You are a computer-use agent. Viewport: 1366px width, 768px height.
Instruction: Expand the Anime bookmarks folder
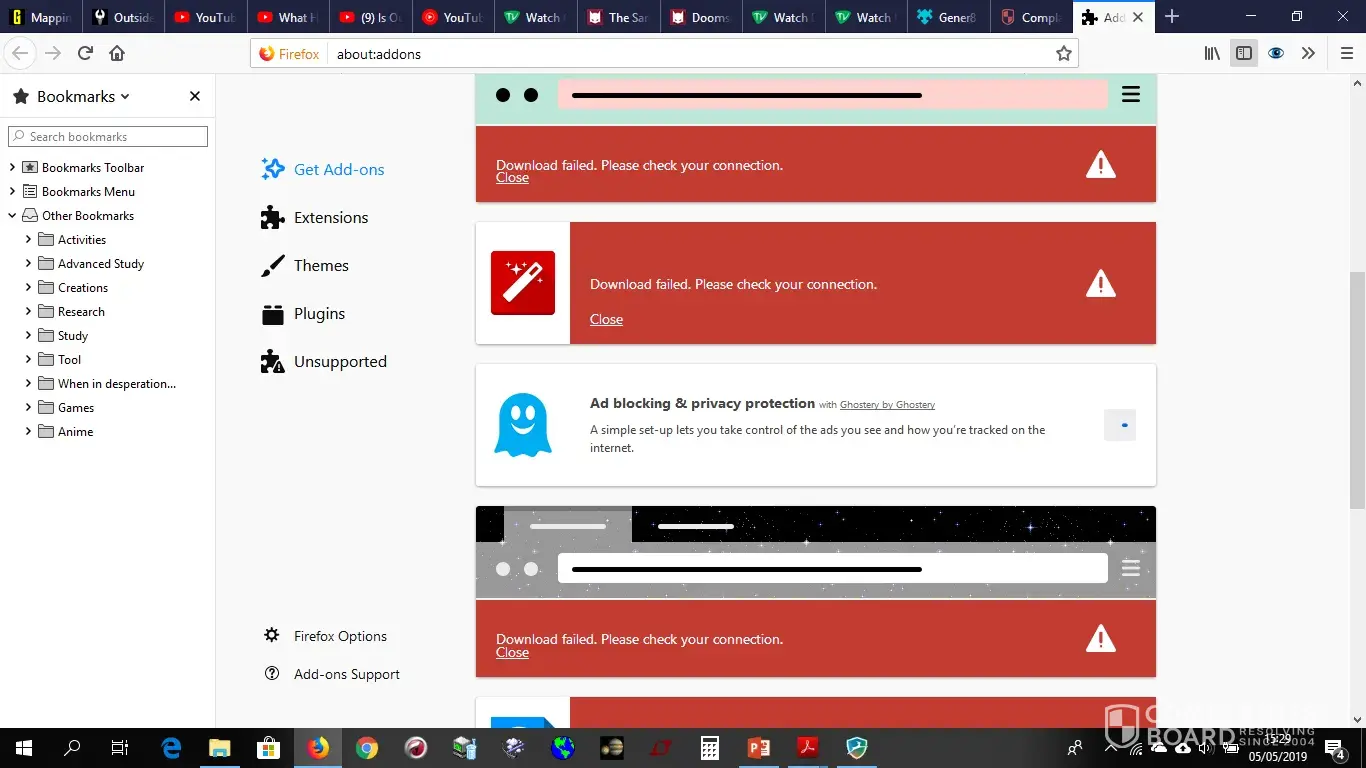click(x=28, y=432)
